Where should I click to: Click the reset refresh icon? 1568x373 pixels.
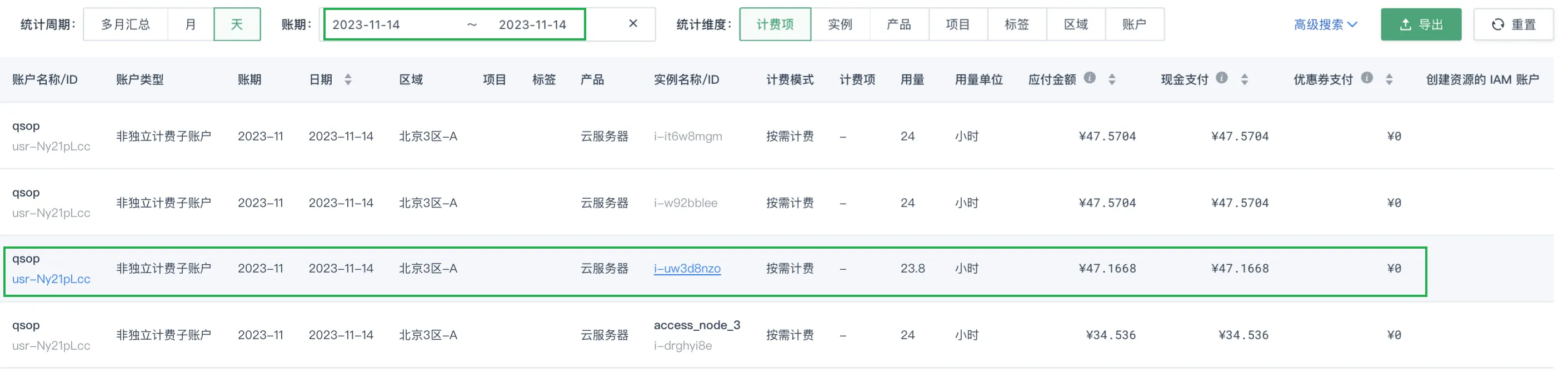tap(1498, 25)
